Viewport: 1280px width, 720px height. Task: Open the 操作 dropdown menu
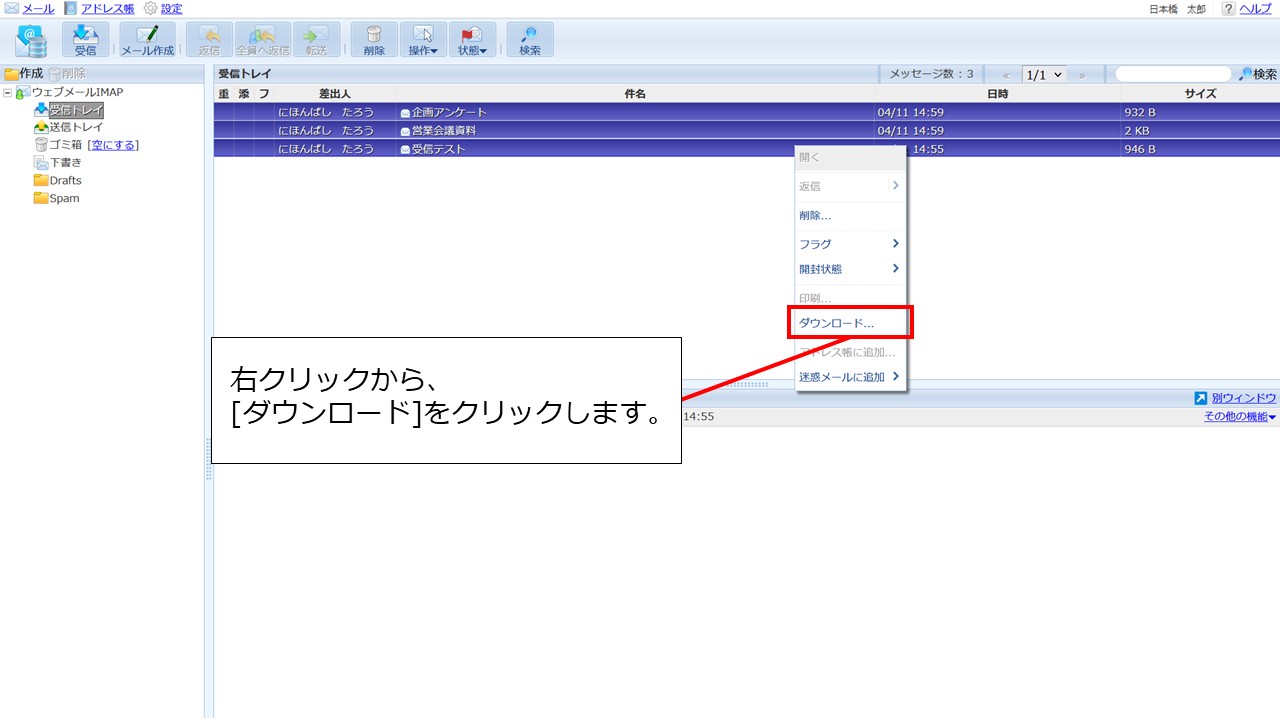coord(423,40)
